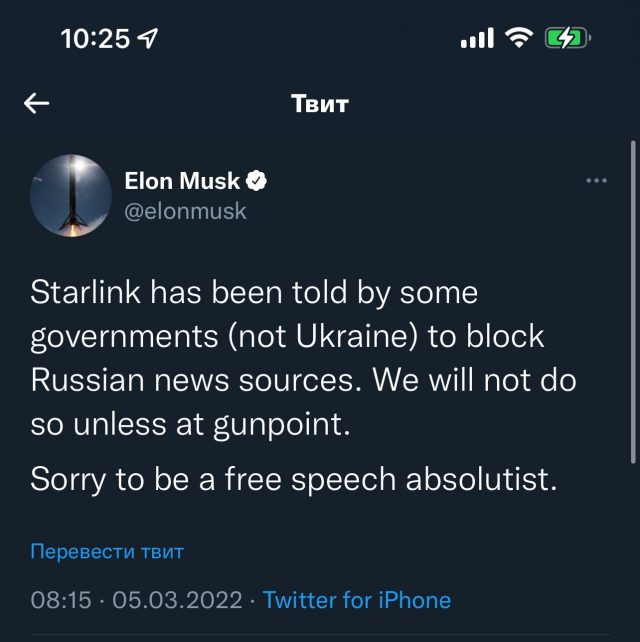
Task: Open the Twitter for iPhone source link
Action: click(x=357, y=600)
